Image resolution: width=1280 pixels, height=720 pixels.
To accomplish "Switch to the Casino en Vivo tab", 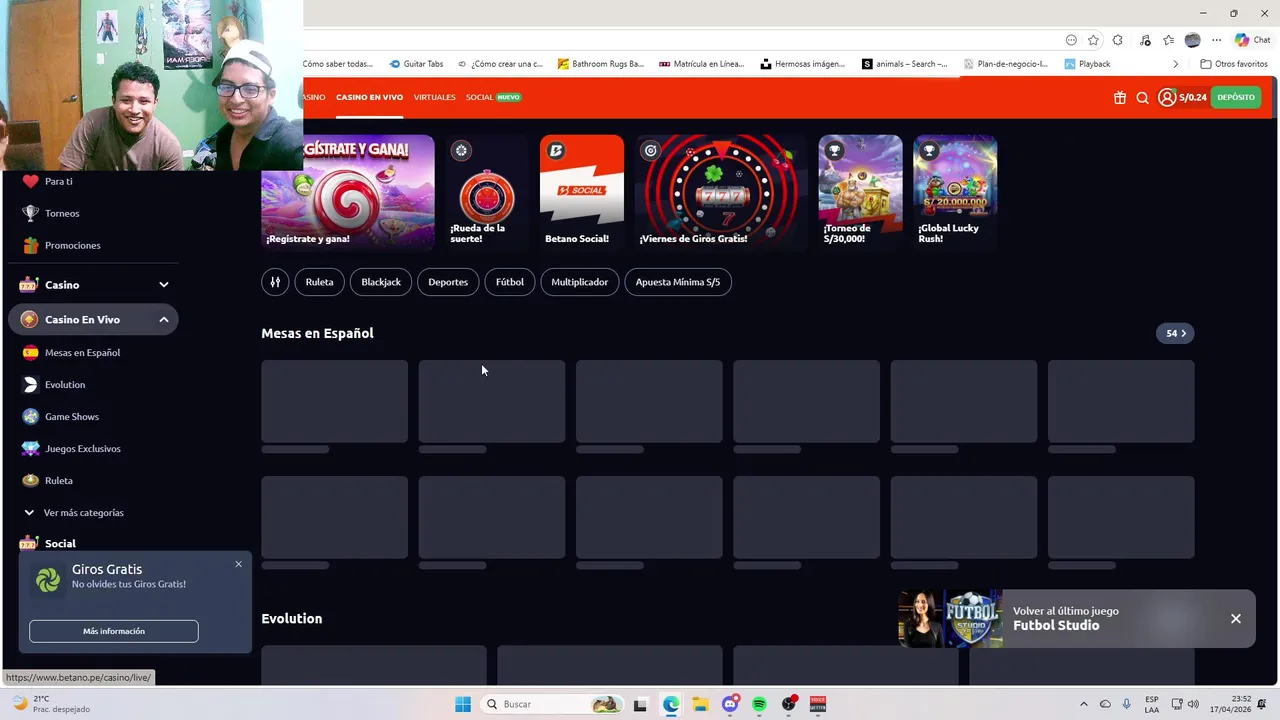I will click(x=369, y=97).
